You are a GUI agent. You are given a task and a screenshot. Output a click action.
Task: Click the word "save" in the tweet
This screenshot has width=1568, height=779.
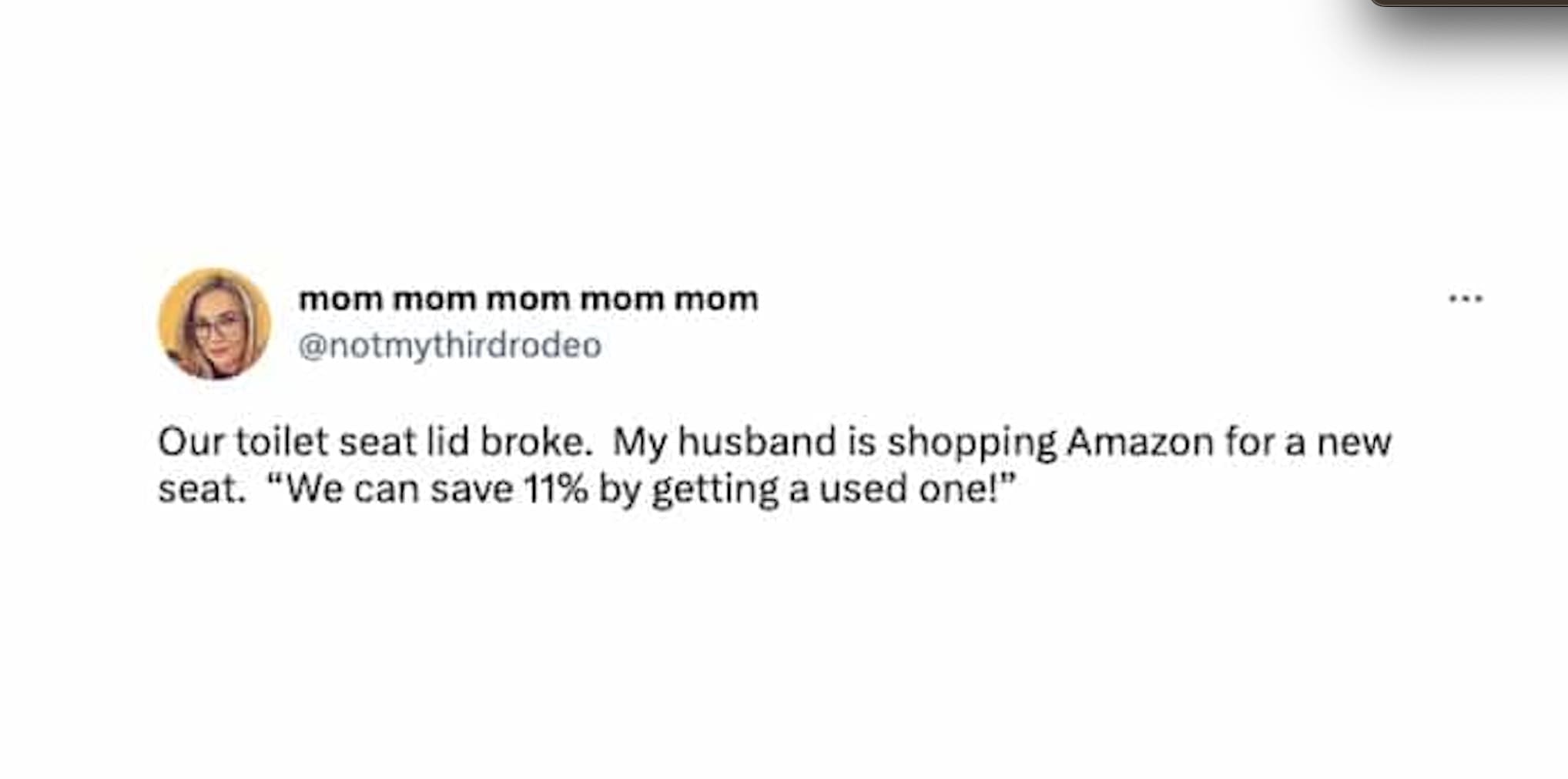pos(471,489)
